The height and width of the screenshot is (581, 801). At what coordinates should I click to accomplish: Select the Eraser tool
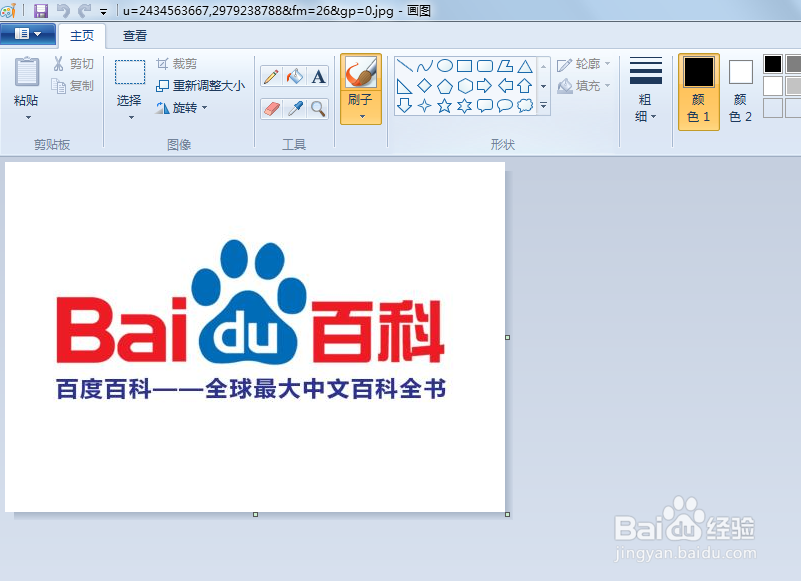(271, 109)
